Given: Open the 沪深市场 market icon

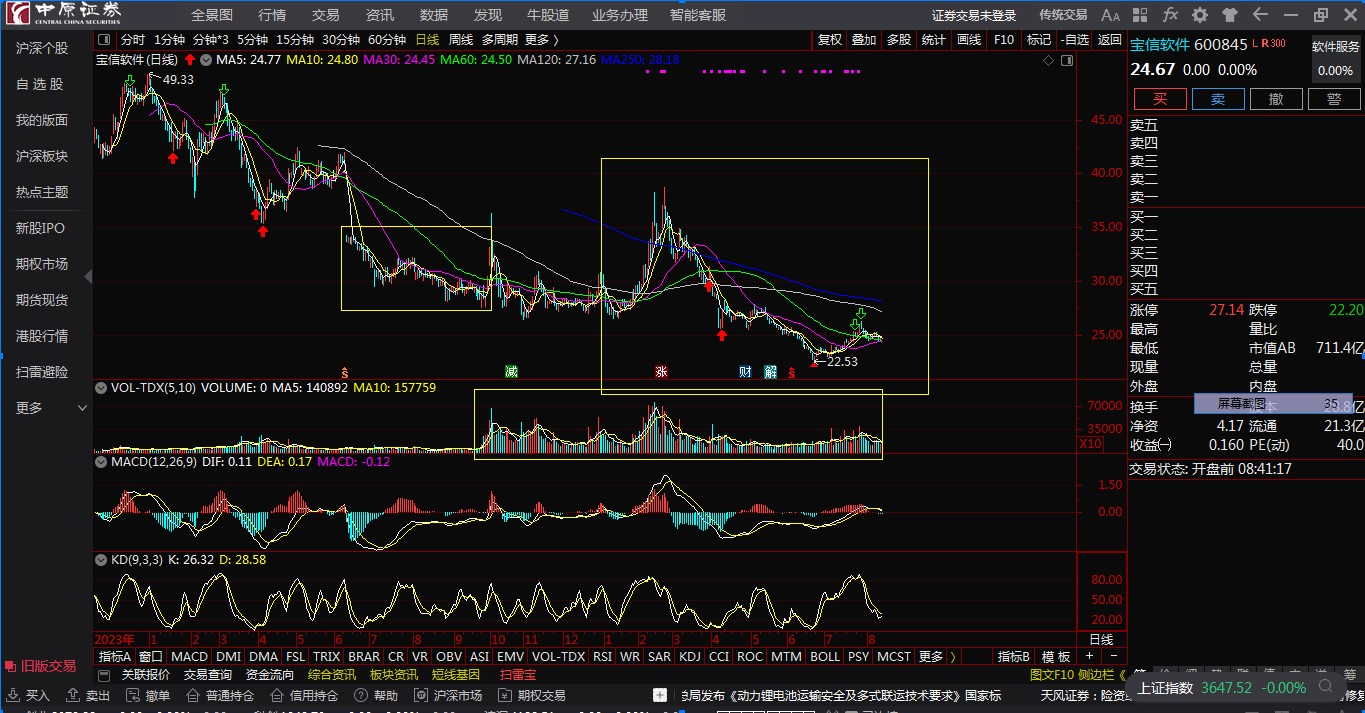Looking at the screenshot, I should (422, 695).
